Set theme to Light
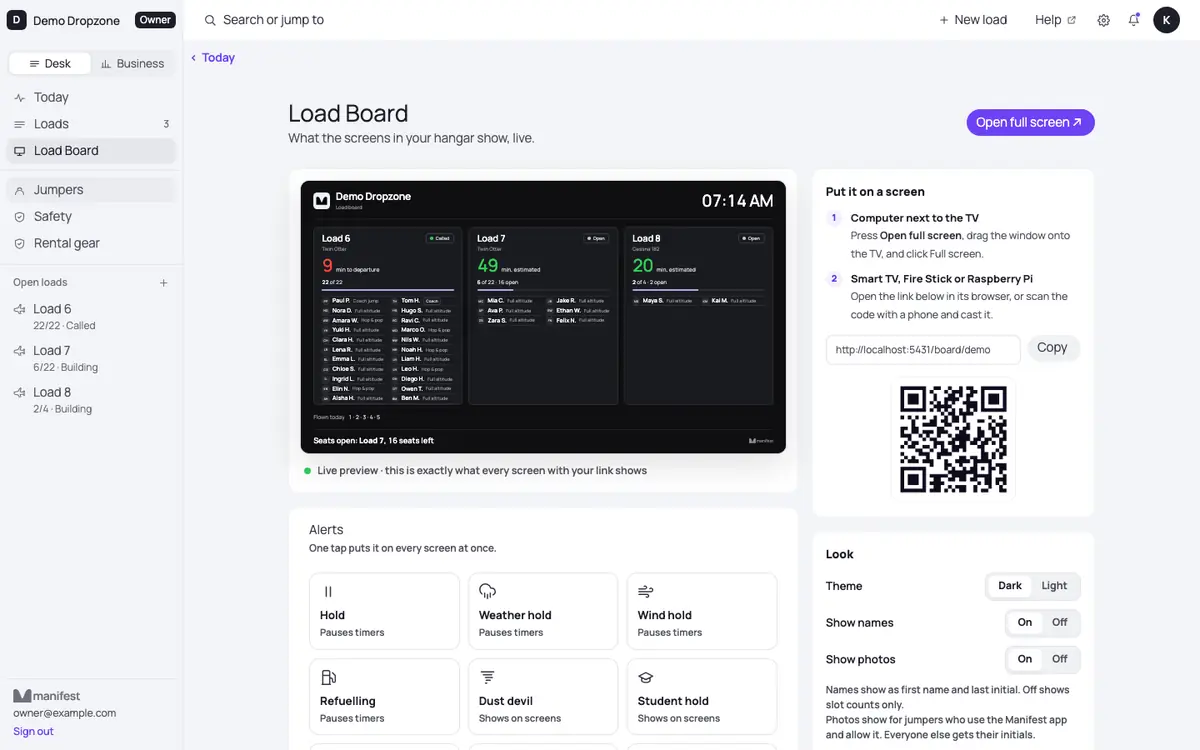Viewport: 1200px width, 750px height. pyautogui.click(x=1054, y=586)
